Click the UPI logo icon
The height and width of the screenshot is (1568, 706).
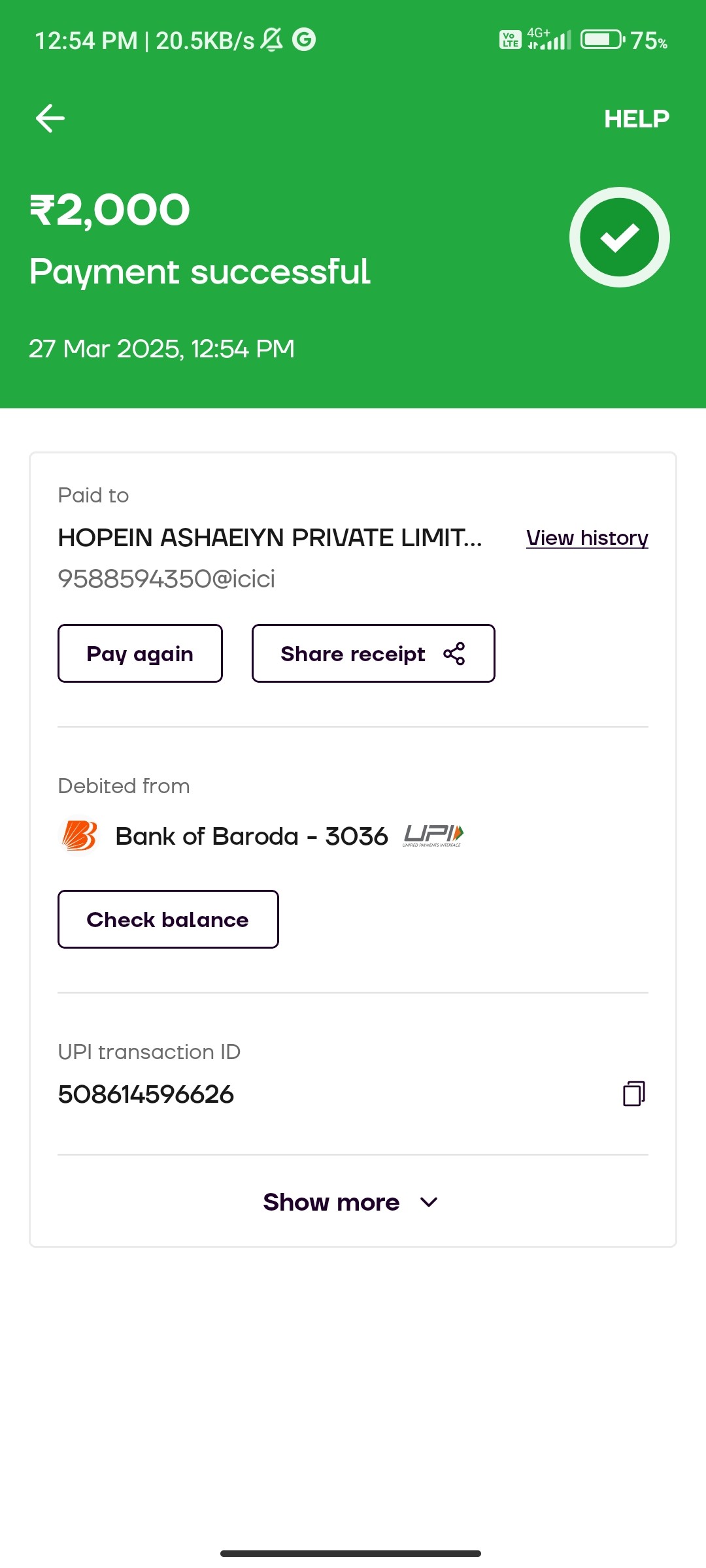433,836
